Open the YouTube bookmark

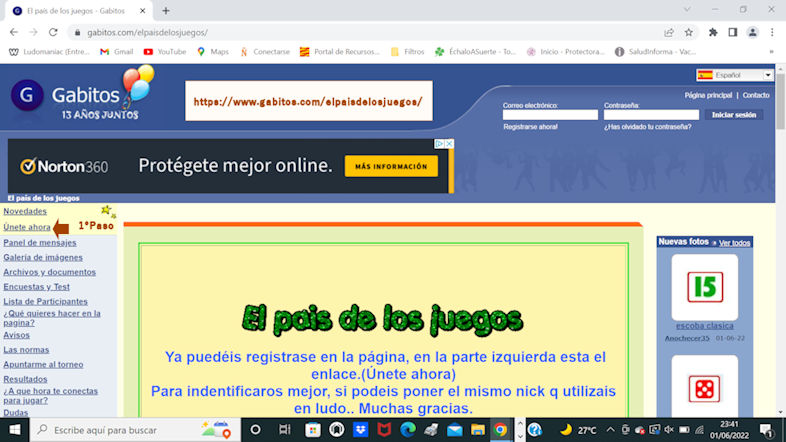pos(165,52)
